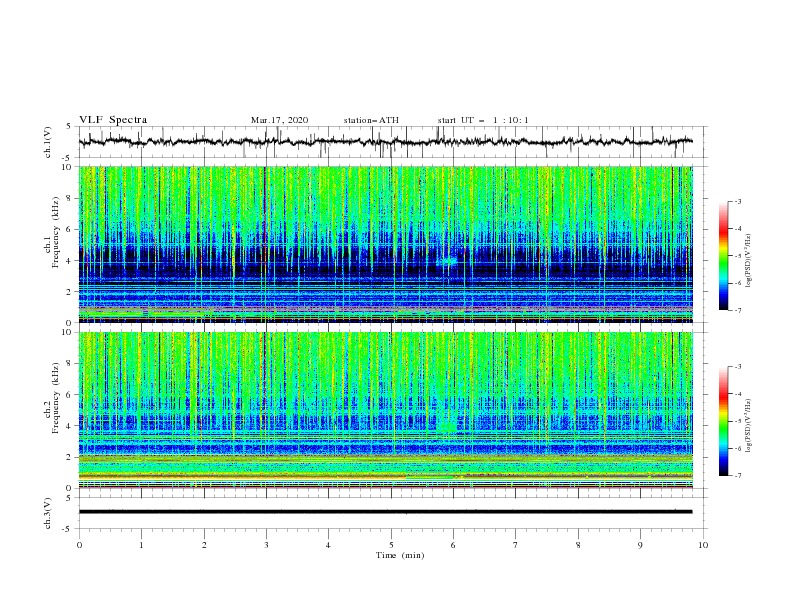Image resolution: width=792 pixels, height=612 pixels.
Task: Click the green emission patch near 4 kHz in ch.2
Action: [x=447, y=425]
